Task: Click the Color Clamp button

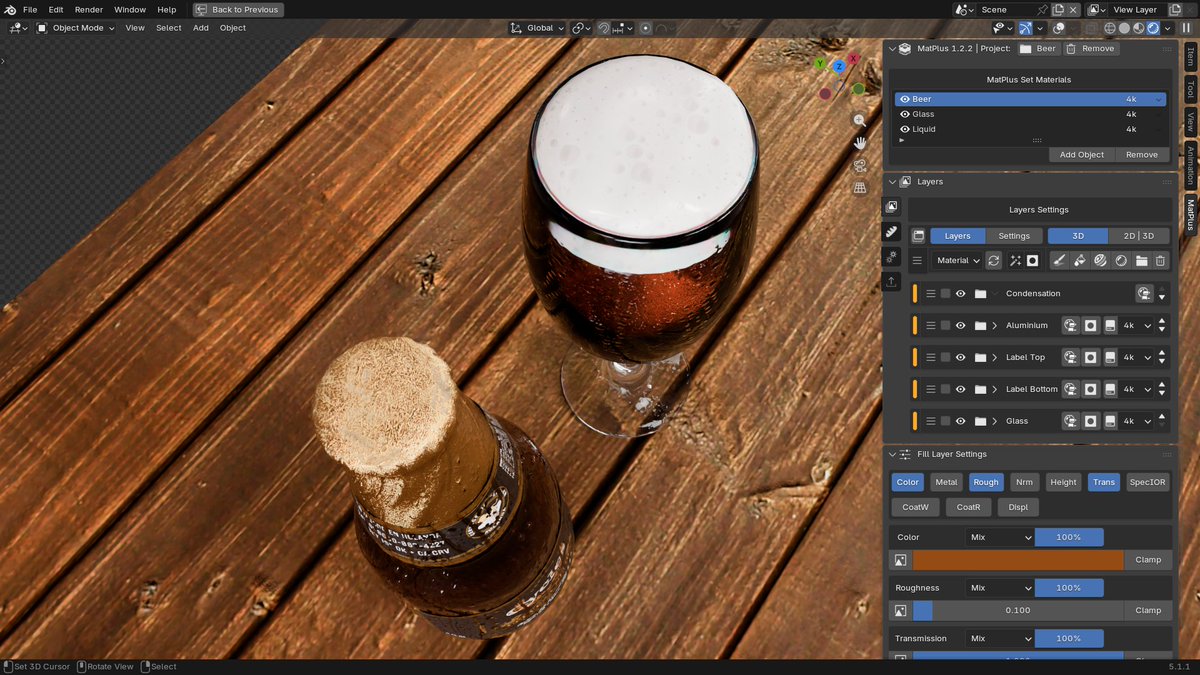Action: tap(1148, 560)
